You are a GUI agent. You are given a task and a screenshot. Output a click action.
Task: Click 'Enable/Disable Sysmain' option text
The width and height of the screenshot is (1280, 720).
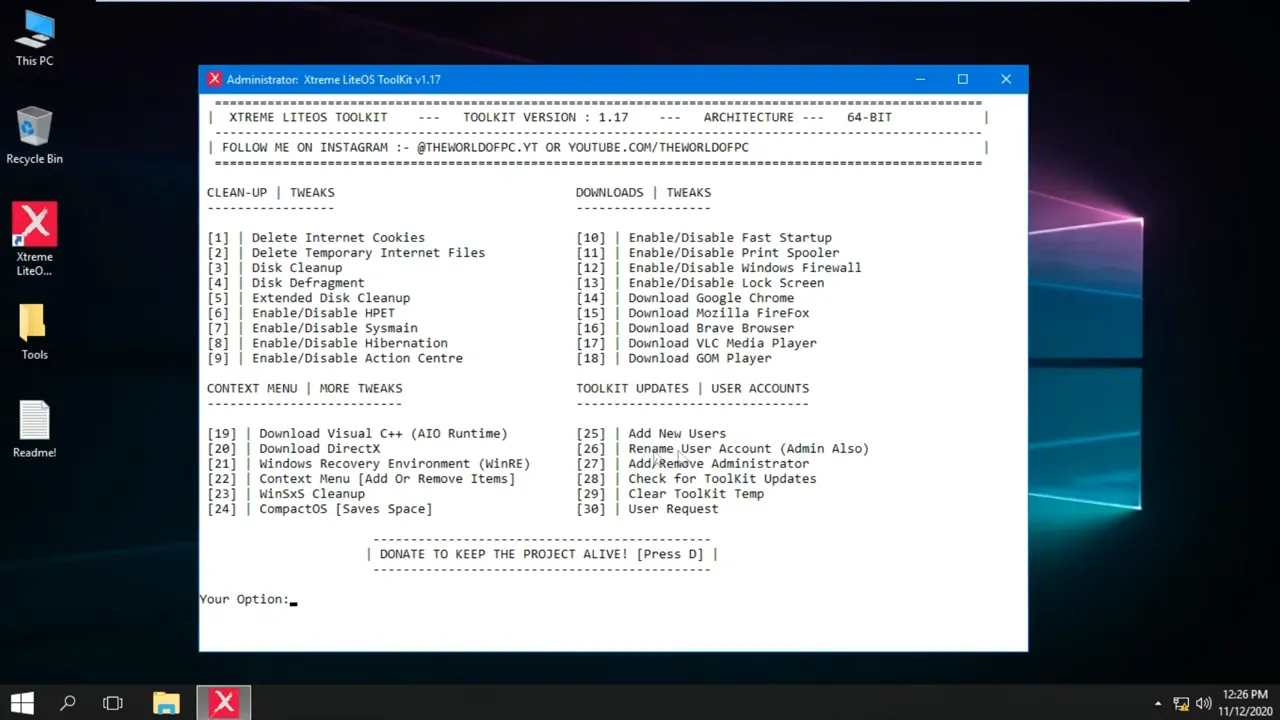pyautogui.click(x=335, y=328)
